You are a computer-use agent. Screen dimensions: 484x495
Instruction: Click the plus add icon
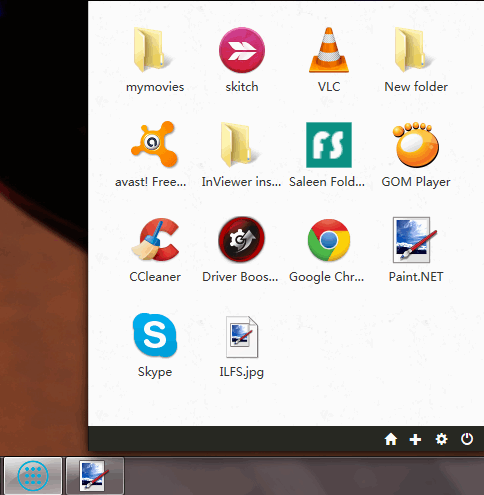pos(415,439)
